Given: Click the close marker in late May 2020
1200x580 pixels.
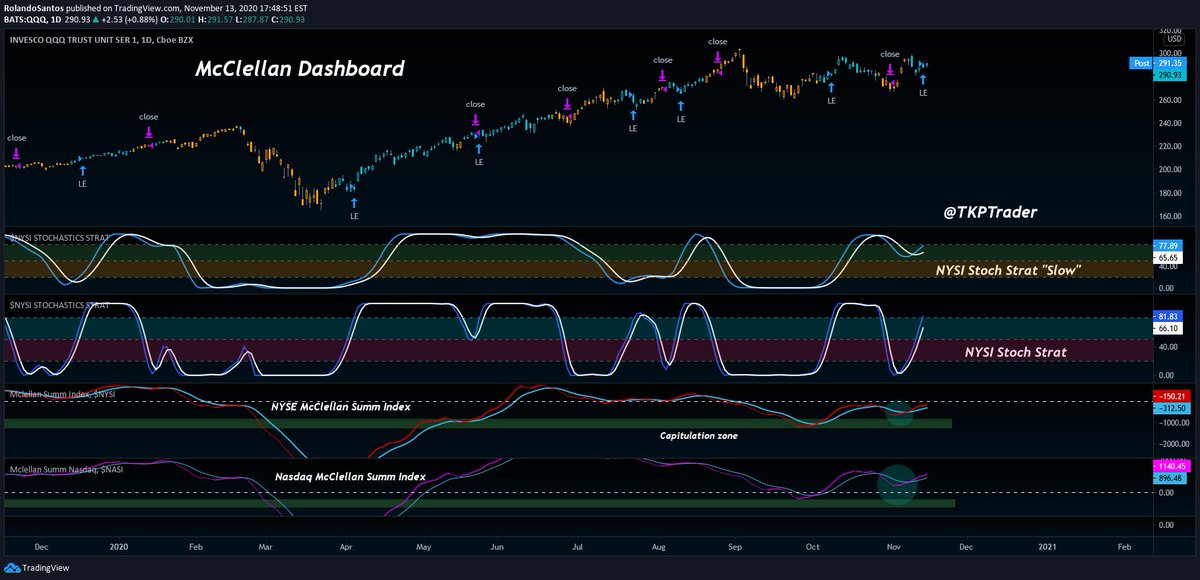Looking at the screenshot, I should click(x=476, y=119).
